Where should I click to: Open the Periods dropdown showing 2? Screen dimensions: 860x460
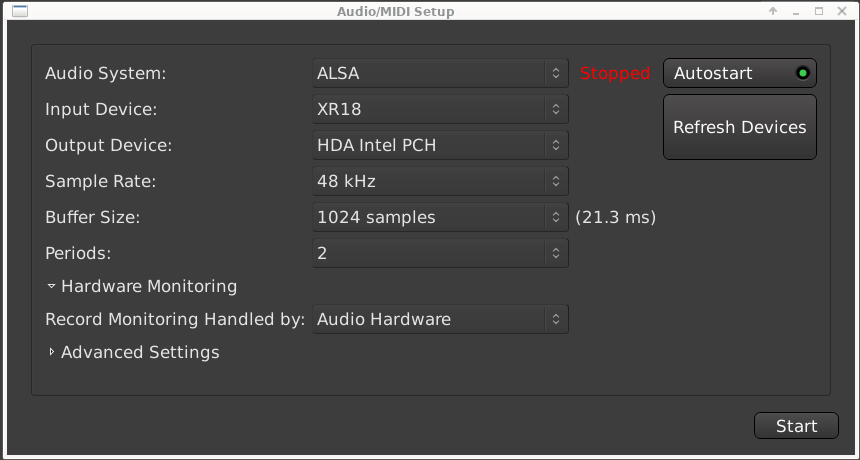pyautogui.click(x=441, y=253)
